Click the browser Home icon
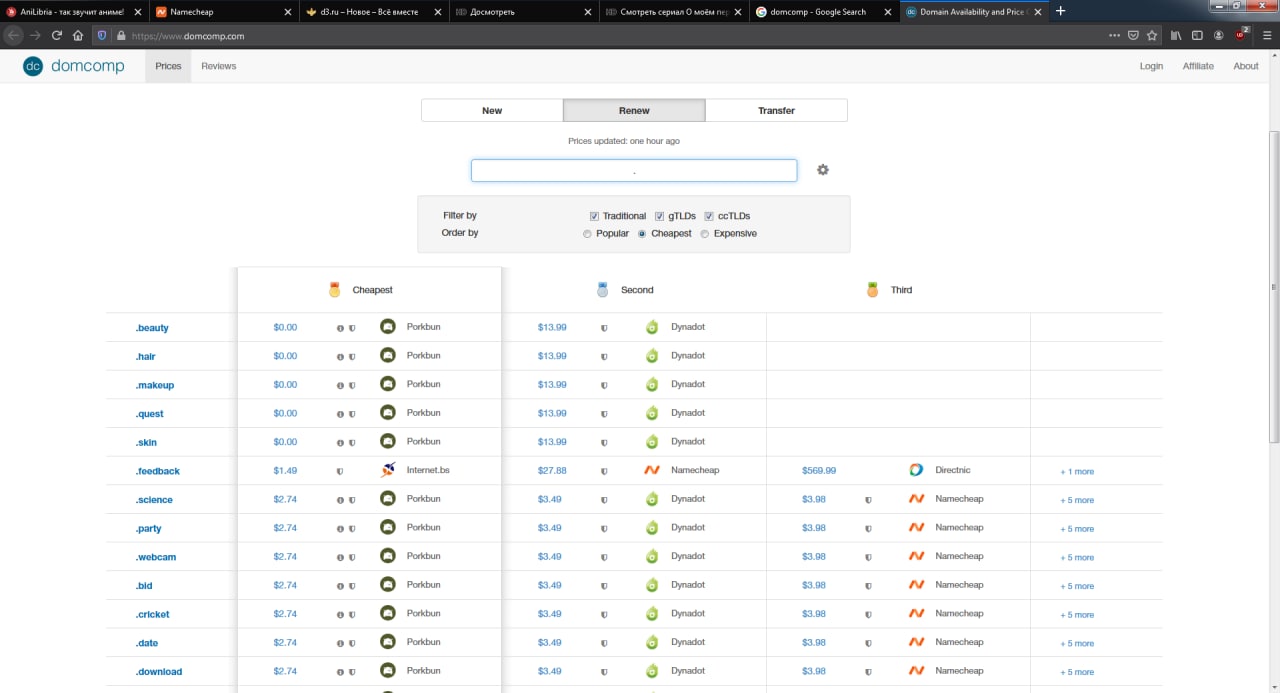1280x693 pixels. 78,35
